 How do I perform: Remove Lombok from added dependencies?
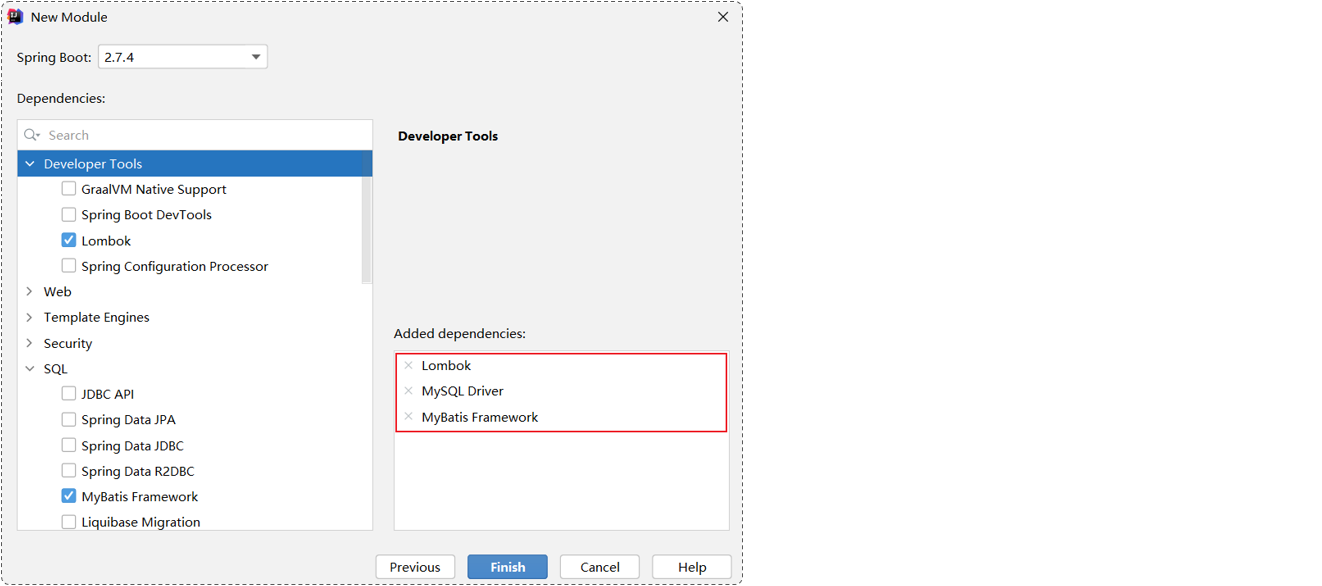pos(408,365)
